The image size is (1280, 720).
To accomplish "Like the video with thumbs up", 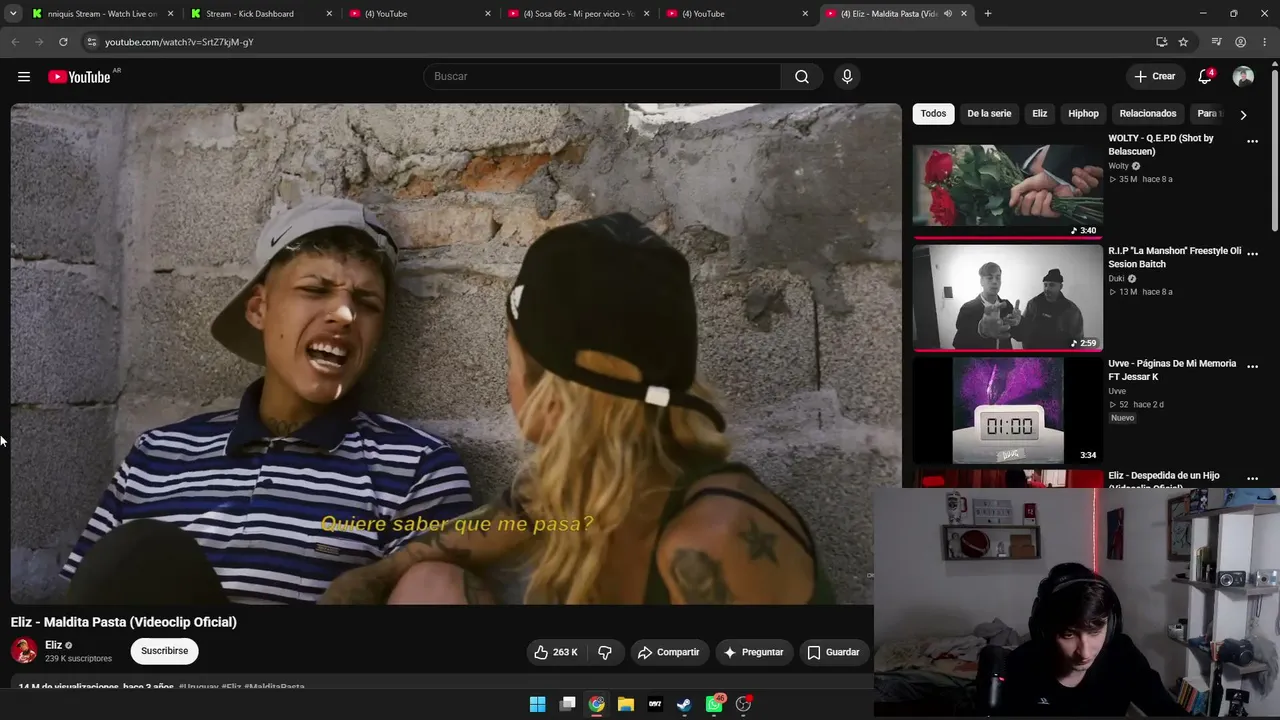I will pyautogui.click(x=556, y=652).
